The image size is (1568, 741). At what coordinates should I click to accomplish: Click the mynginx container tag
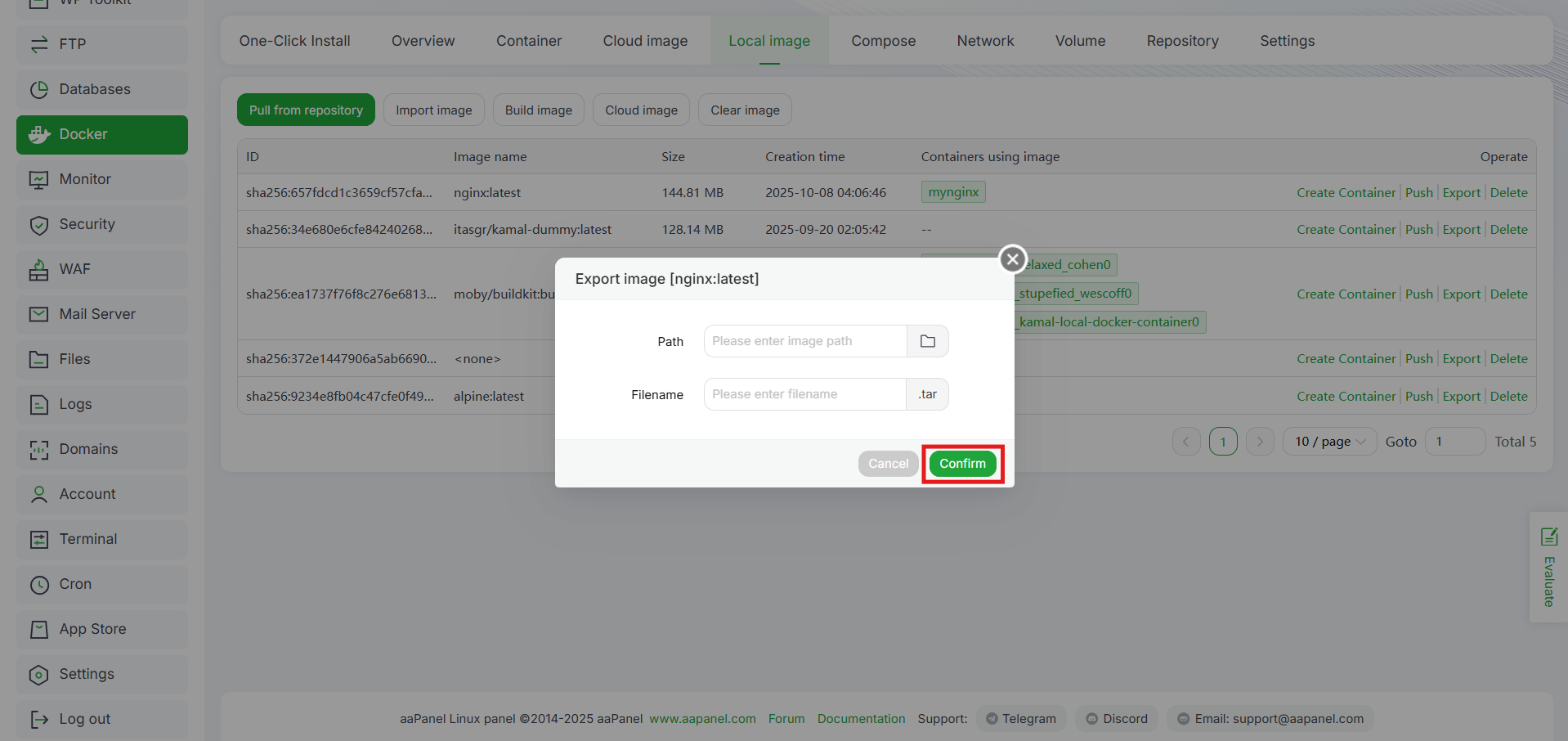953,192
